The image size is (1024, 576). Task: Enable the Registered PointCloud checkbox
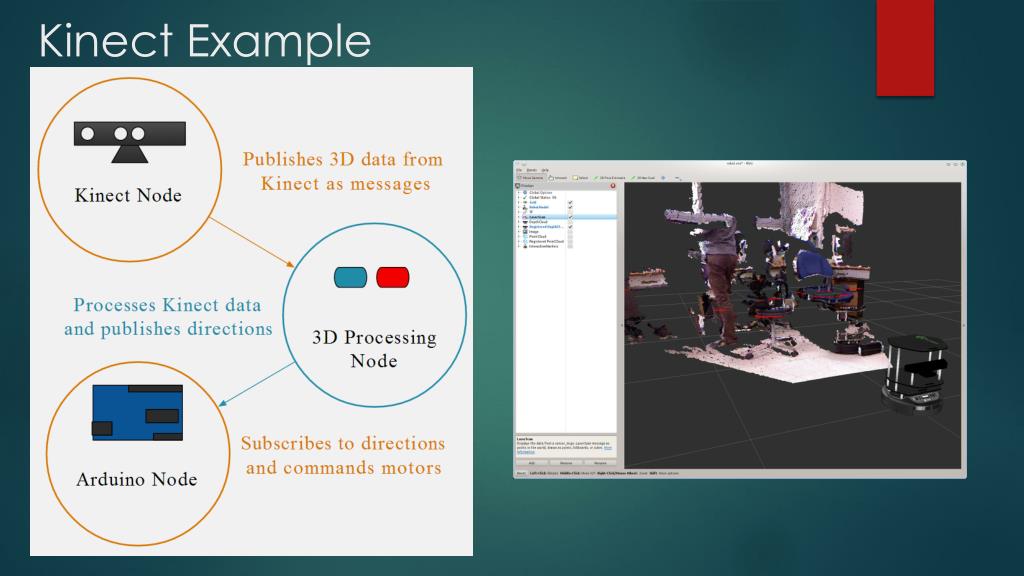click(570, 242)
